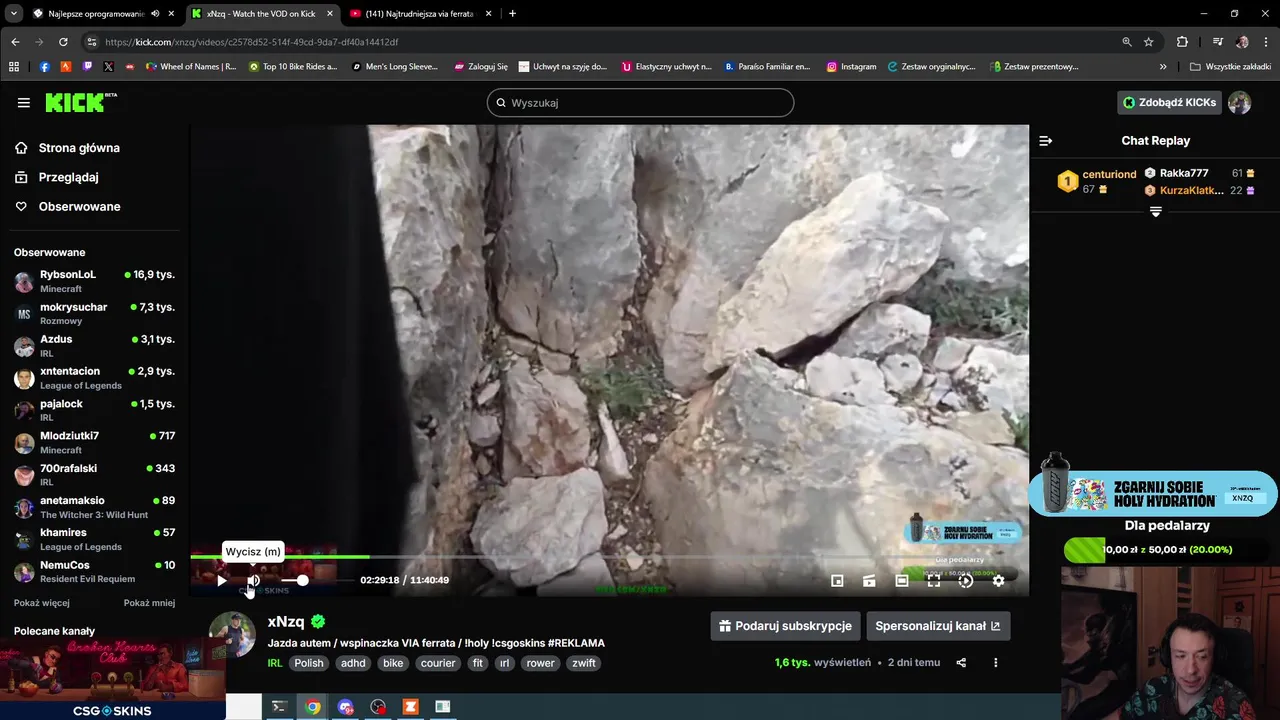Share the video via share icon
Image resolution: width=1280 pixels, height=720 pixels.
[x=961, y=662]
